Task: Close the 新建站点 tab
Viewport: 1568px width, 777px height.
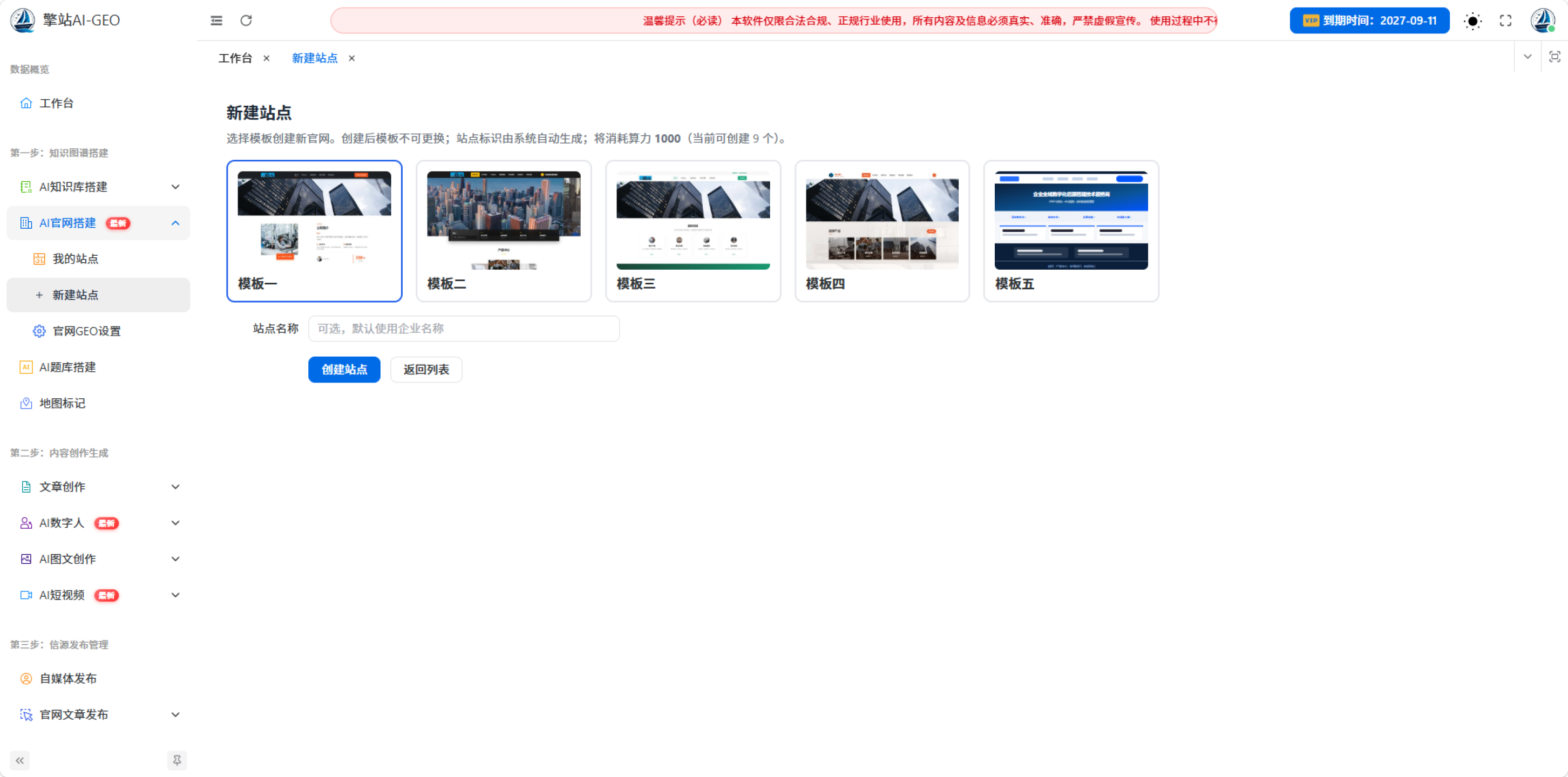Action: coord(351,58)
